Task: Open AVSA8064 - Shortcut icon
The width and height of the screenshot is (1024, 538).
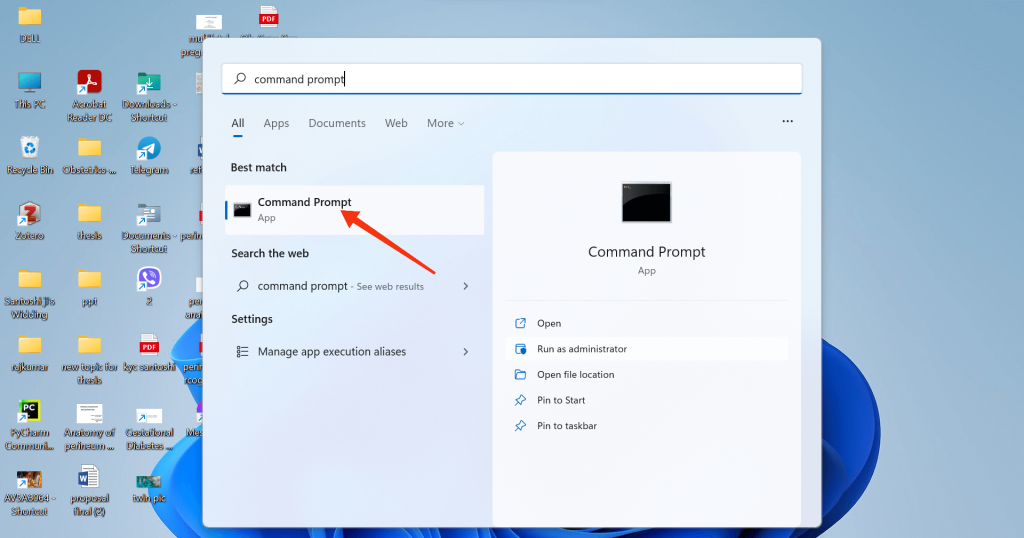Action: (29, 492)
